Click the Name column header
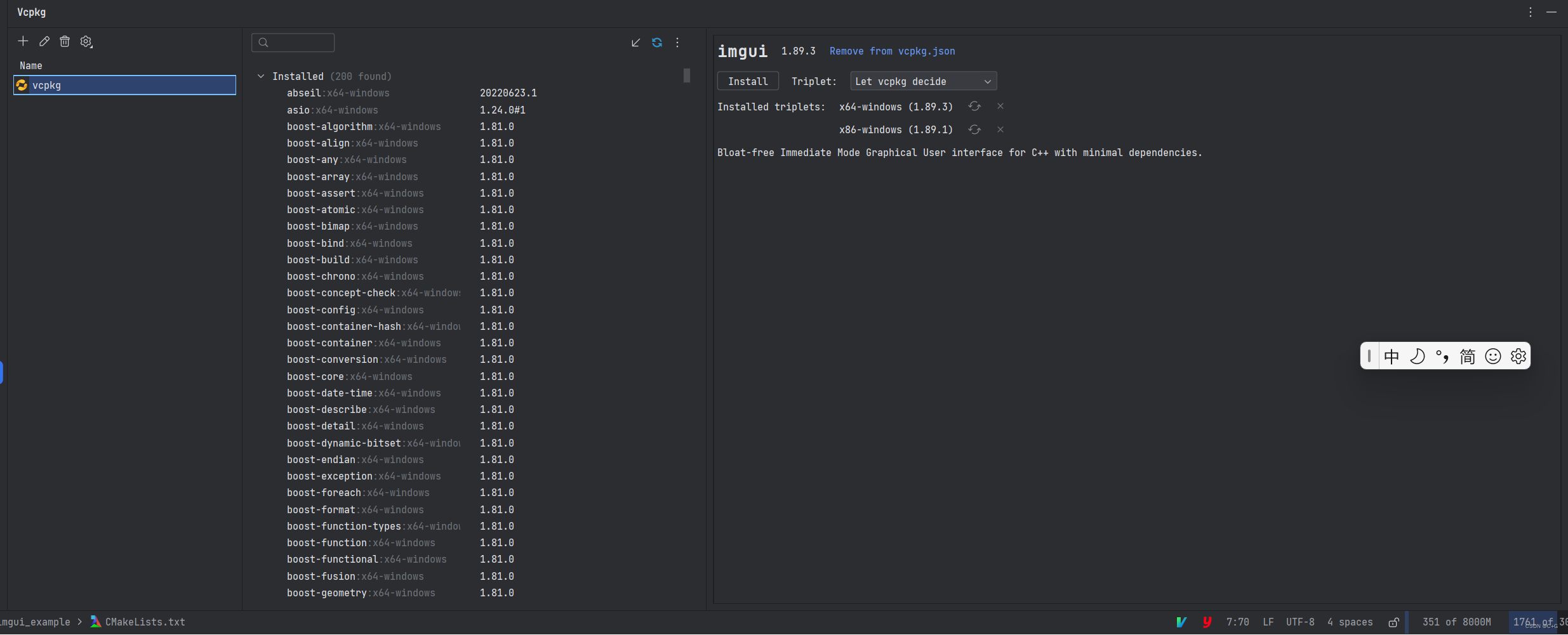The width and height of the screenshot is (1568, 635). (31, 65)
